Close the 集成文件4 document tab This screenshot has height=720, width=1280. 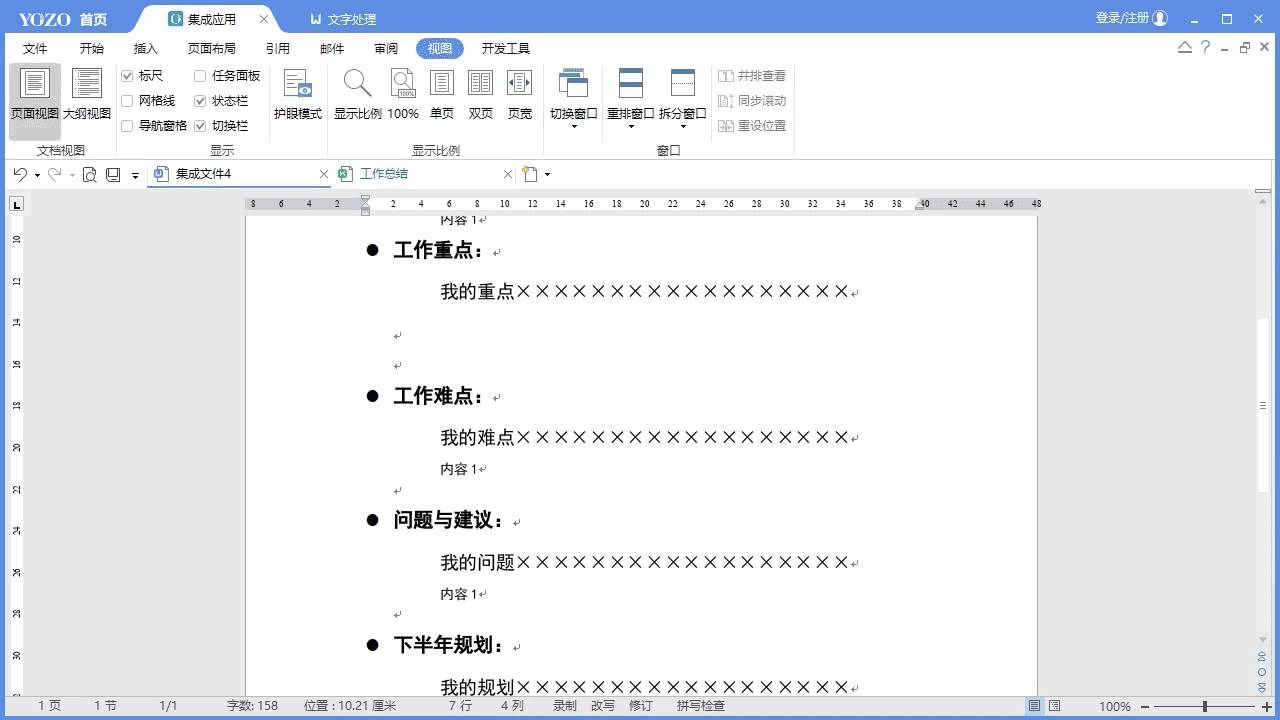coord(323,174)
